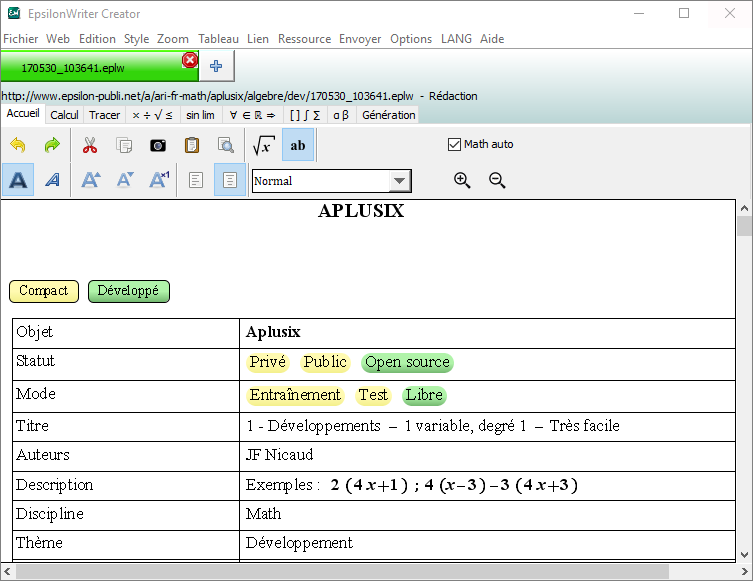Open the LANG menu
Viewport: 753px width, 581px height.
click(456, 39)
